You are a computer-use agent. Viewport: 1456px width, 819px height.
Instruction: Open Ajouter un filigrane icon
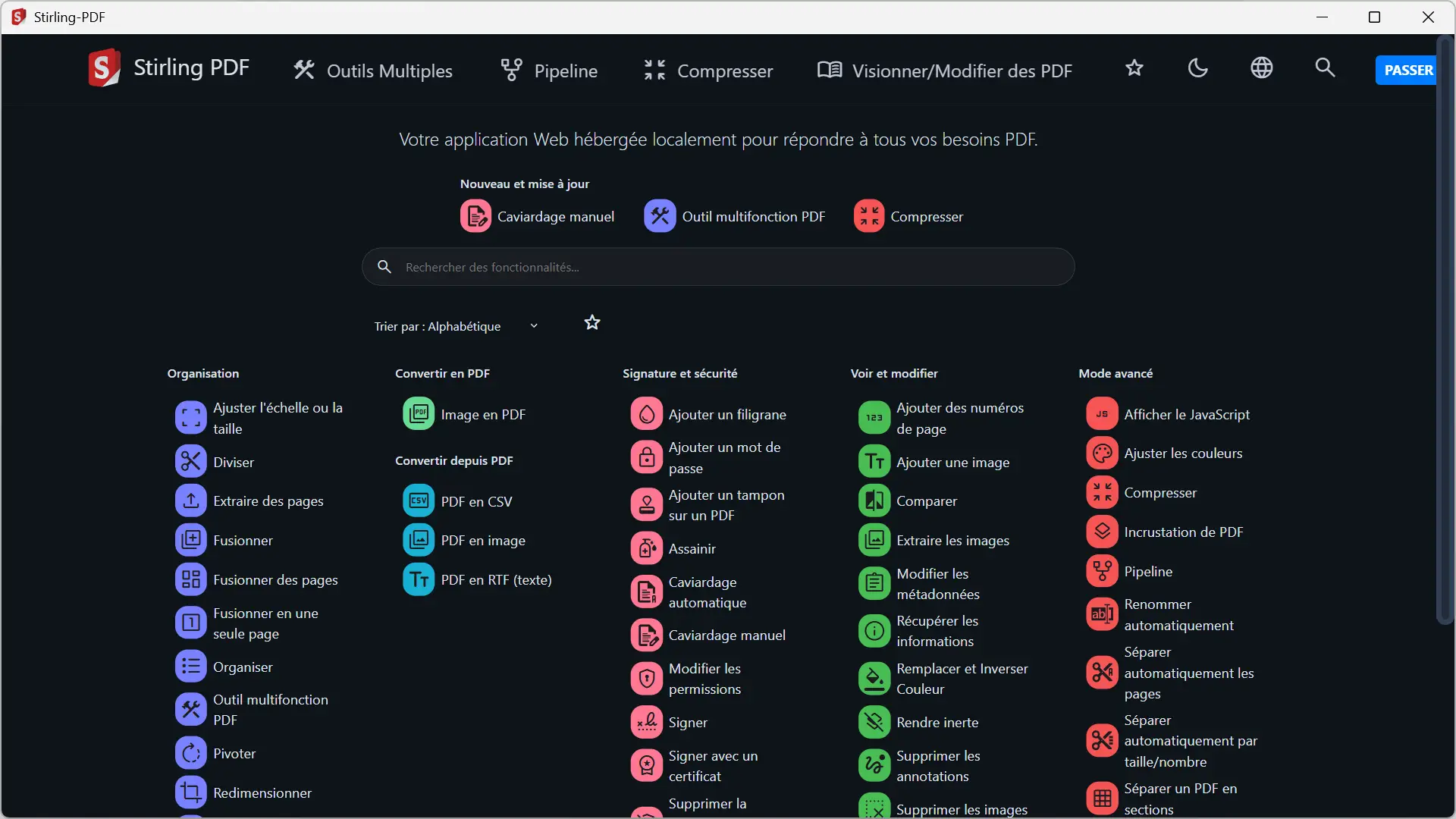pos(646,414)
